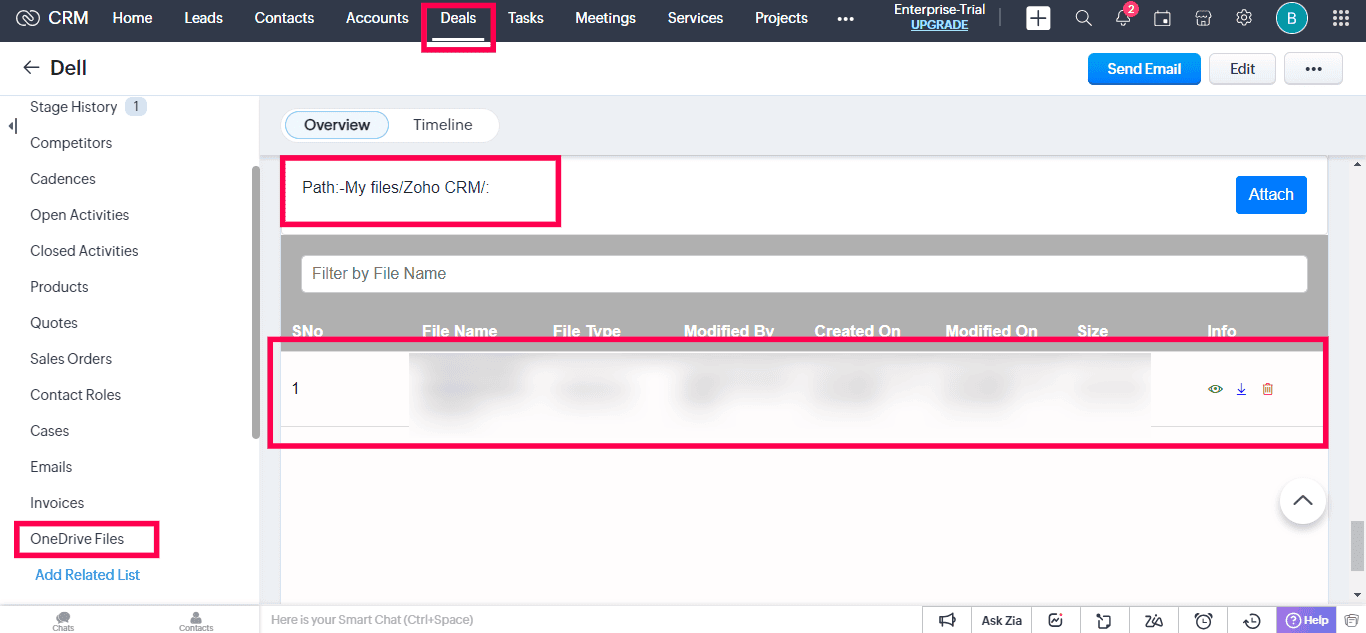
Task: Open the setup gear icon
Action: pyautogui.click(x=1244, y=18)
